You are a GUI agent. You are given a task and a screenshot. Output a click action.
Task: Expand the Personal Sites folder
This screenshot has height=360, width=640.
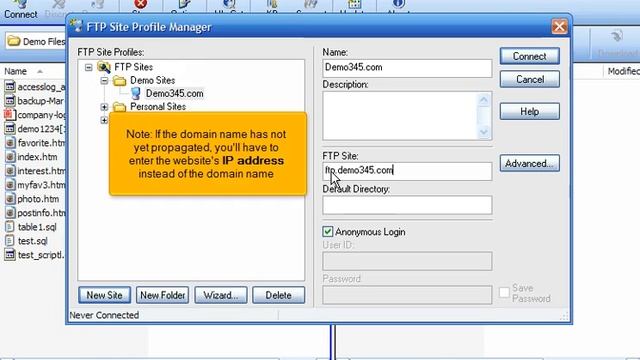104,107
